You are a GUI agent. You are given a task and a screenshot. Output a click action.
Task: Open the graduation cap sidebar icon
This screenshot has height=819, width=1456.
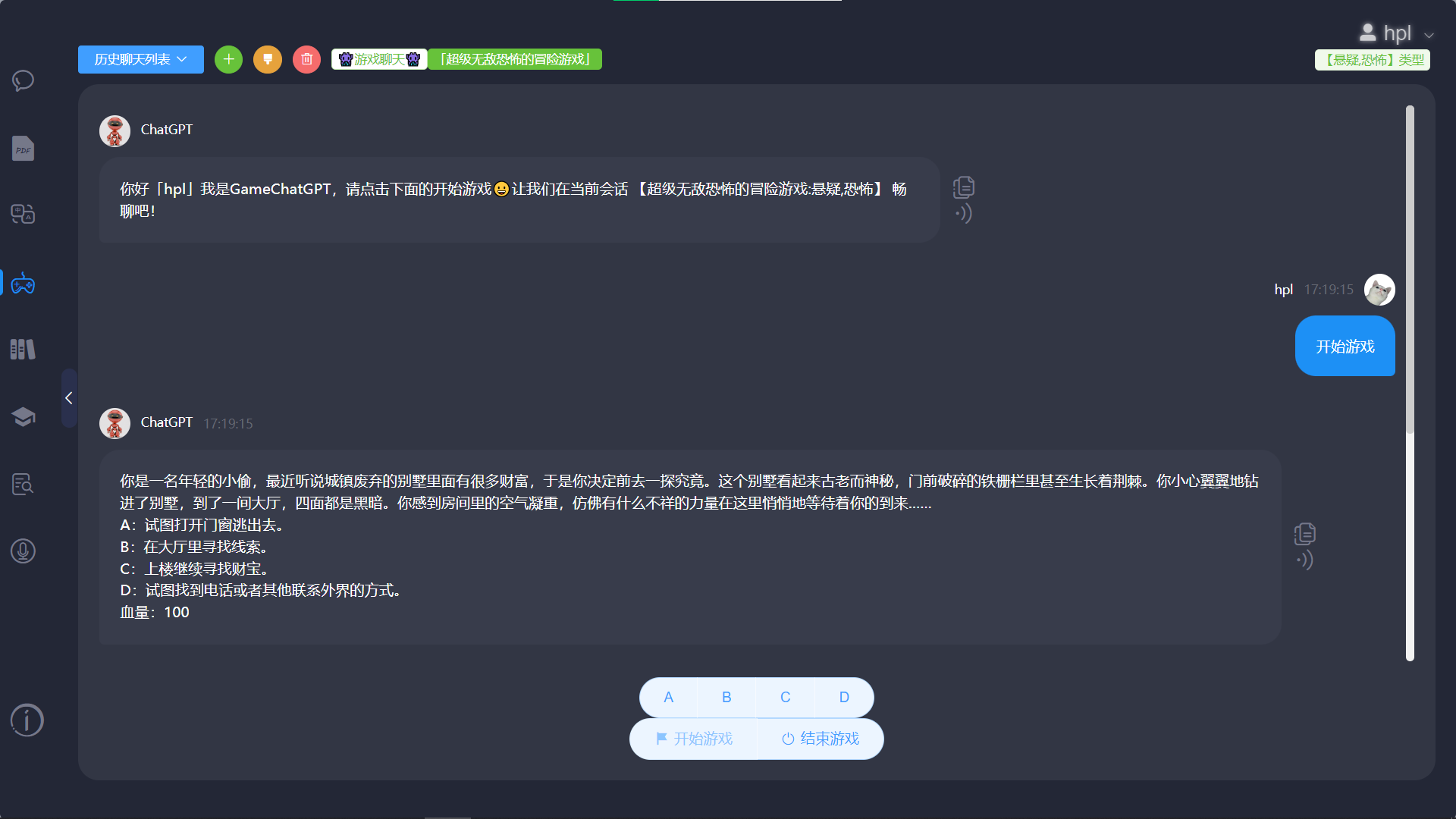(23, 416)
